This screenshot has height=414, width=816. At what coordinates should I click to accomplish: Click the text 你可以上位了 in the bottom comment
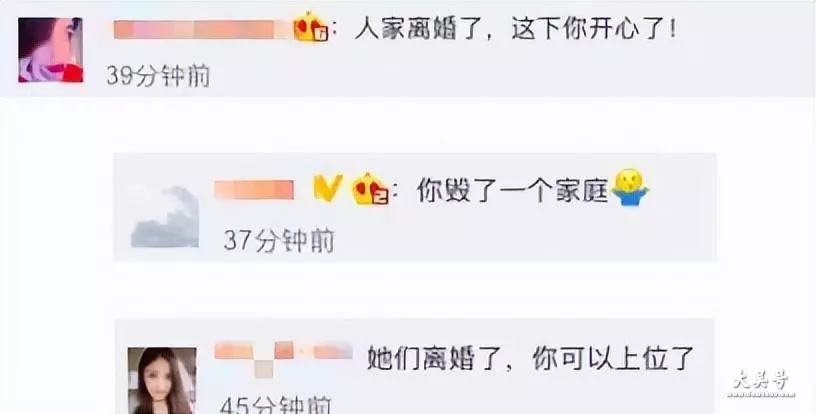click(614, 358)
